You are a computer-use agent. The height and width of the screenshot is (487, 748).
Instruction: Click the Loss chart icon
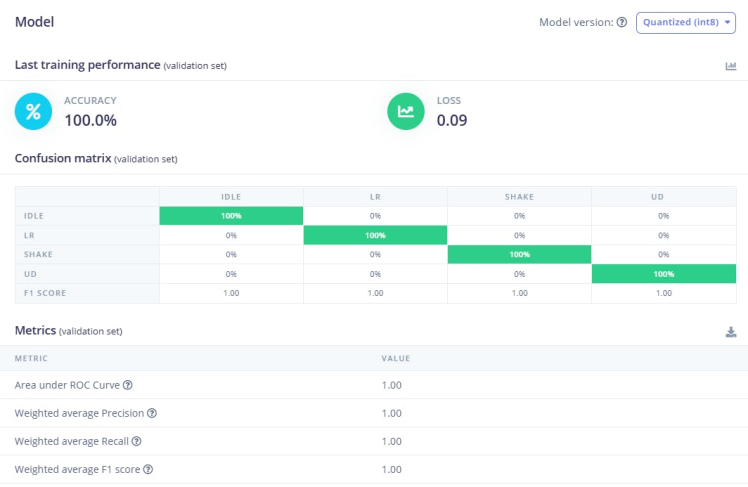click(406, 110)
